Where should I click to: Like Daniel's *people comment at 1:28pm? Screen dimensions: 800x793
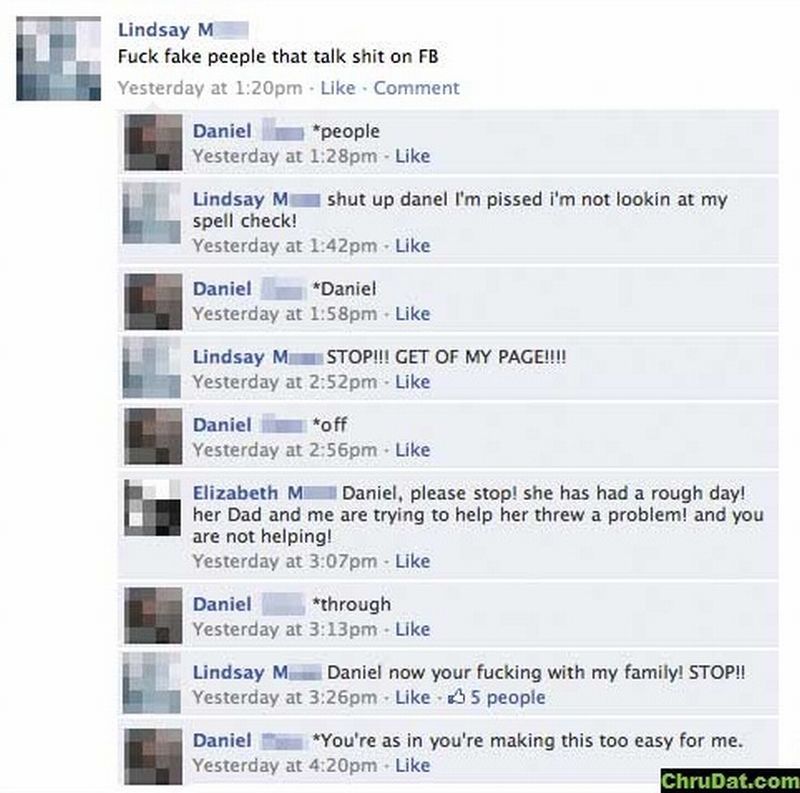pyautogui.click(x=413, y=156)
